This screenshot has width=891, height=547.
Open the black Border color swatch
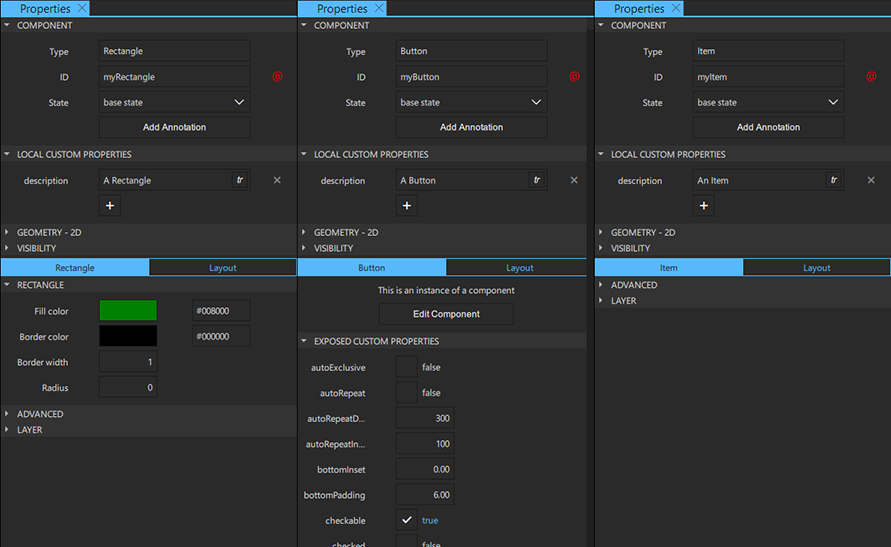128,336
